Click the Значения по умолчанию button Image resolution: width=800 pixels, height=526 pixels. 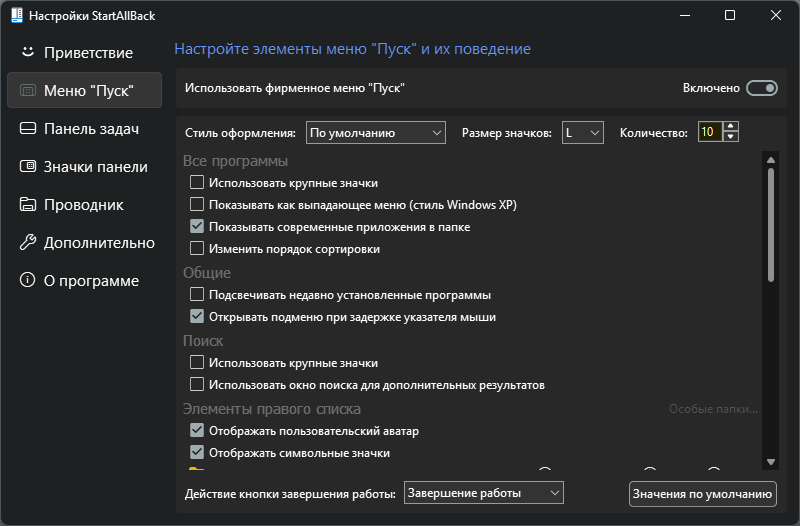(x=703, y=494)
